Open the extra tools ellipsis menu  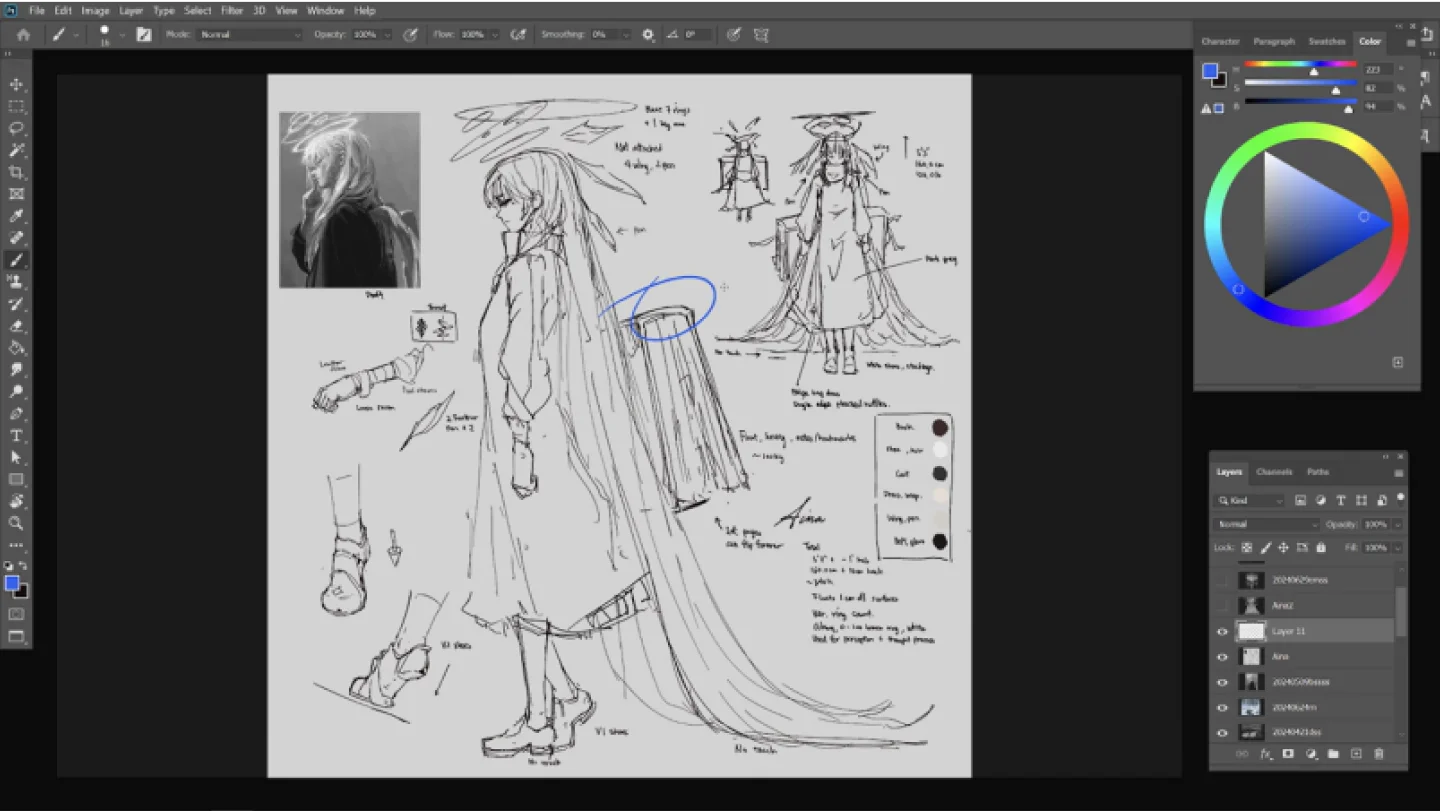16,545
